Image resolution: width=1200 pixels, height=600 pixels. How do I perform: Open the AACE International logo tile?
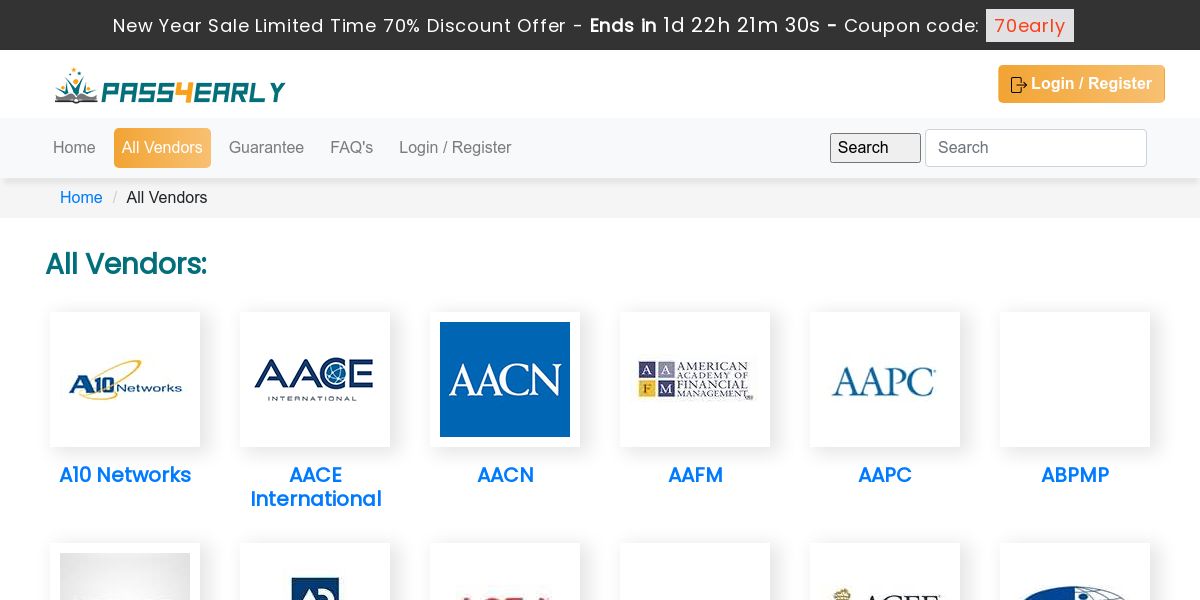tap(315, 379)
